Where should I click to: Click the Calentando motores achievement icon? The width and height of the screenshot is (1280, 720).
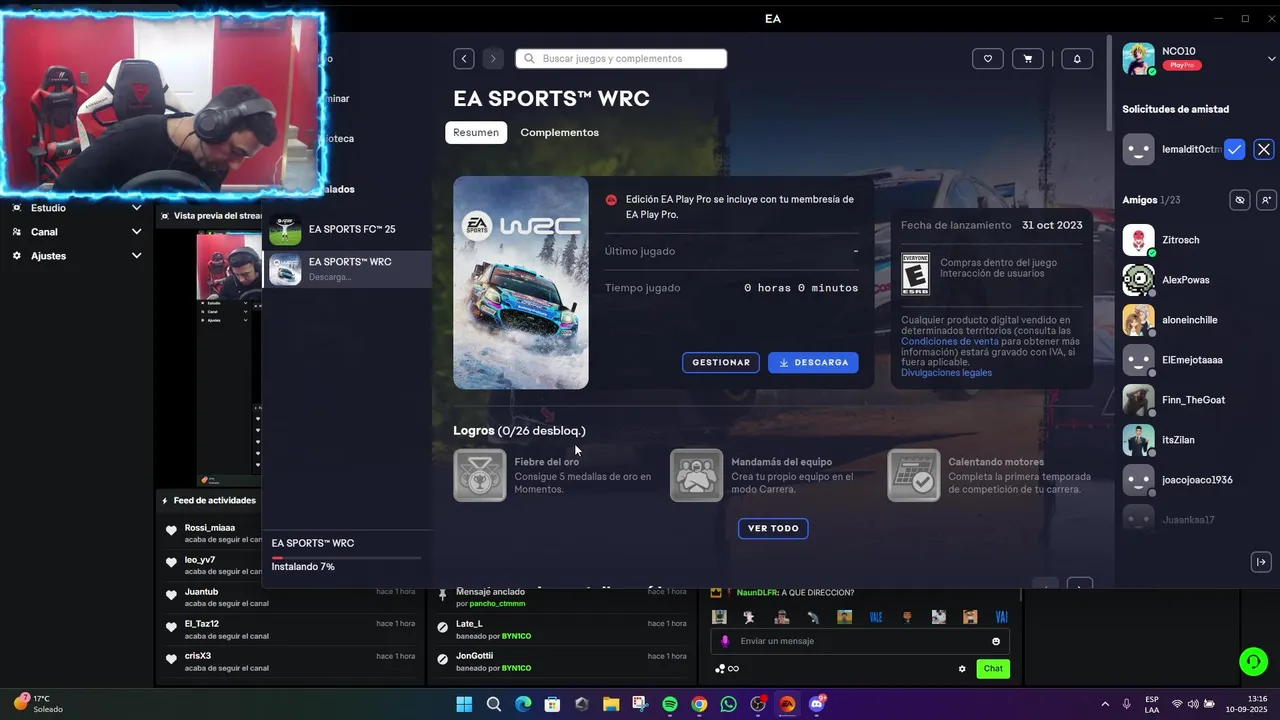(914, 475)
